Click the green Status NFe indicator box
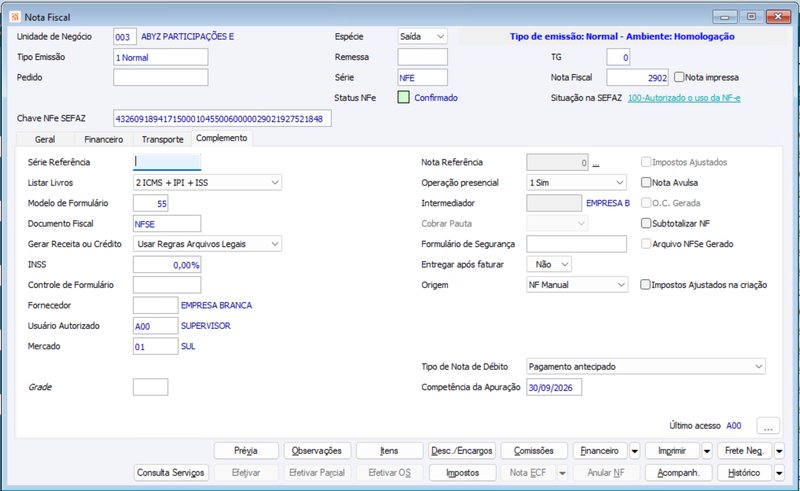 click(403, 97)
